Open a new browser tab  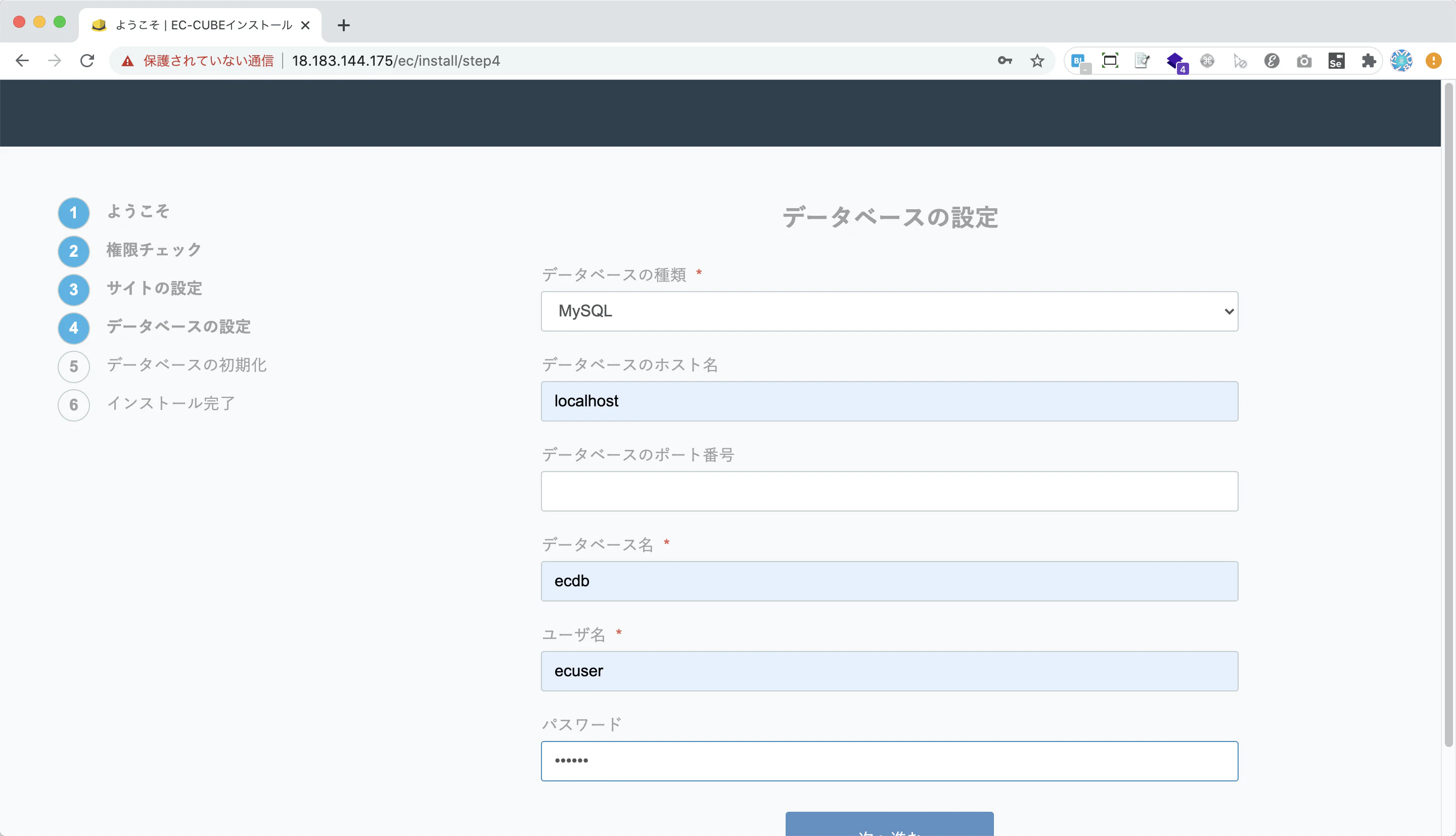click(343, 25)
